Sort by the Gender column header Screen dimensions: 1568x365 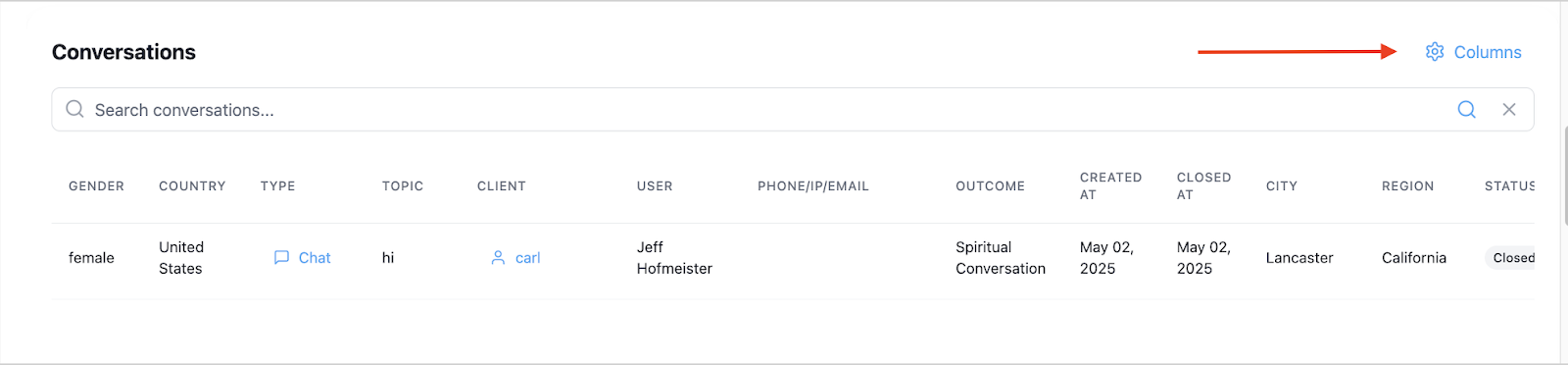pyautogui.click(x=96, y=186)
